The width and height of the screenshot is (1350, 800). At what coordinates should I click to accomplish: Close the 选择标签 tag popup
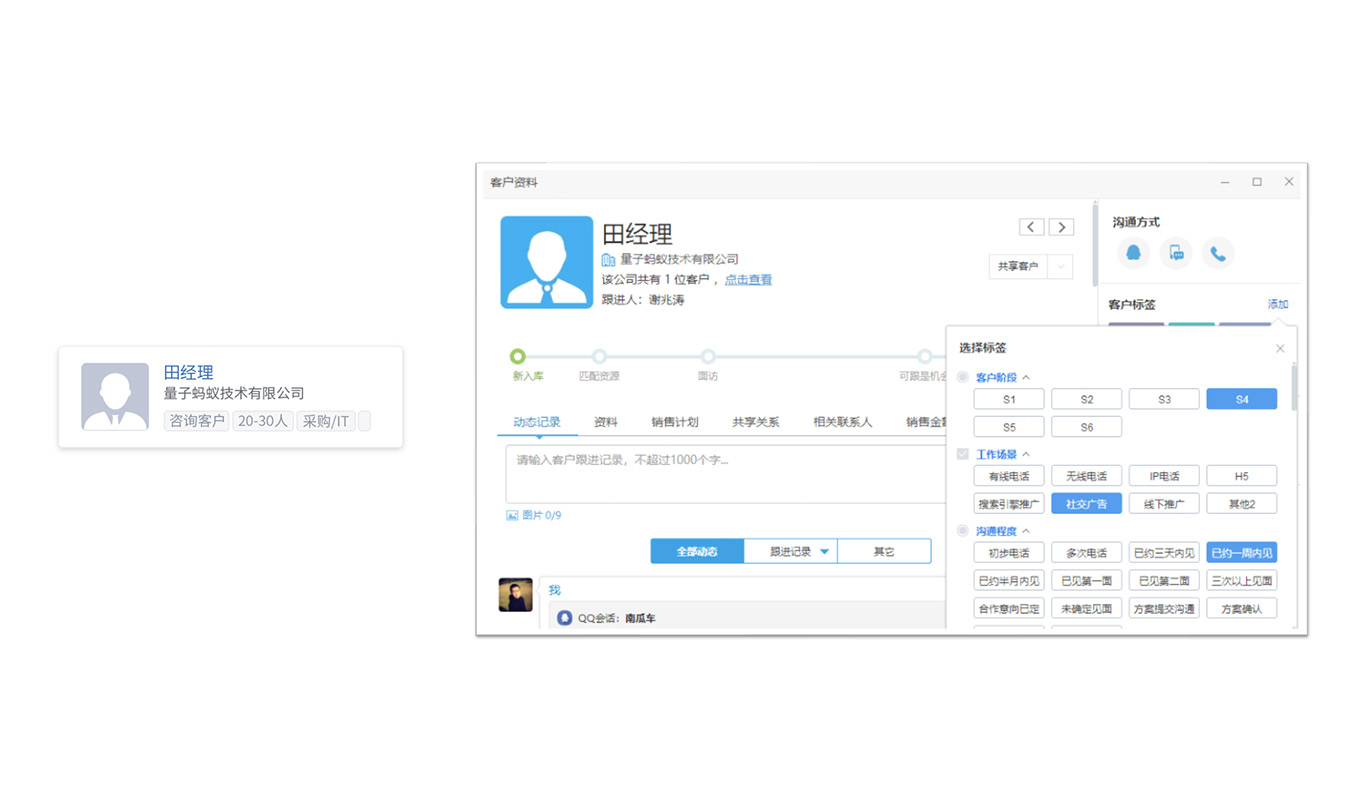coord(1280,348)
